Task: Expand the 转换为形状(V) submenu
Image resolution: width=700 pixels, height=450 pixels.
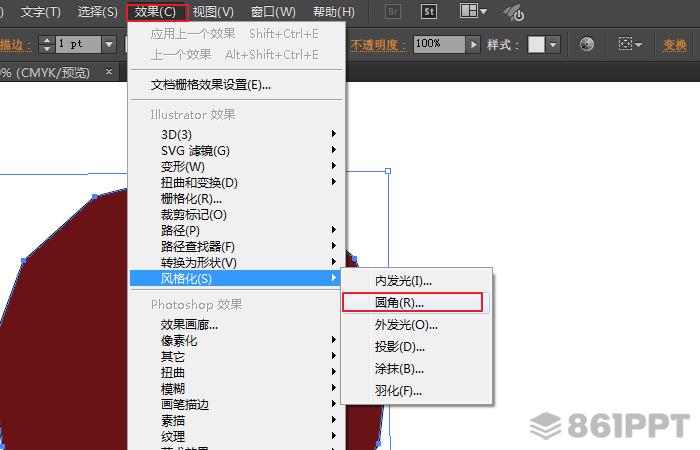Action: tap(237, 262)
